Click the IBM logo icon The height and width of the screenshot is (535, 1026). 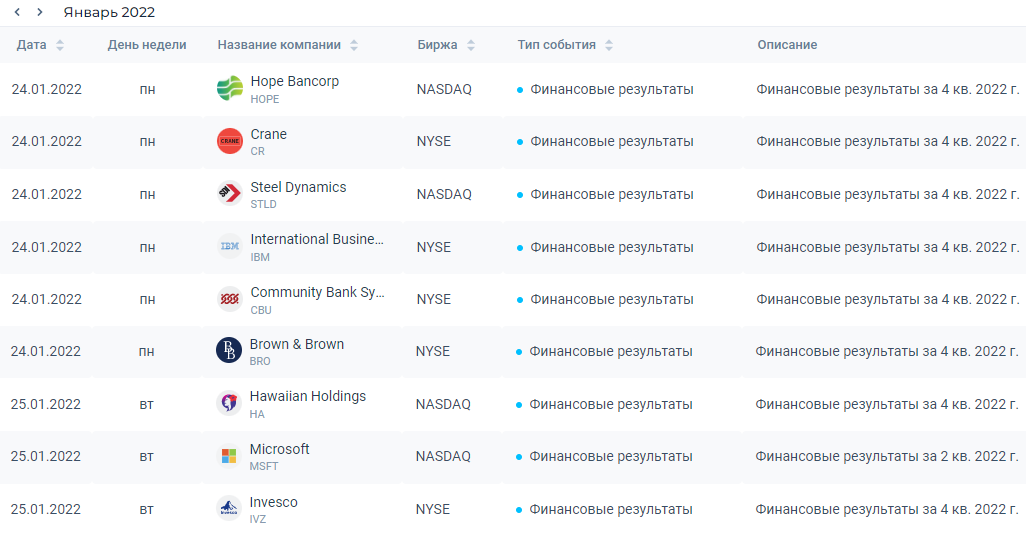click(x=230, y=247)
